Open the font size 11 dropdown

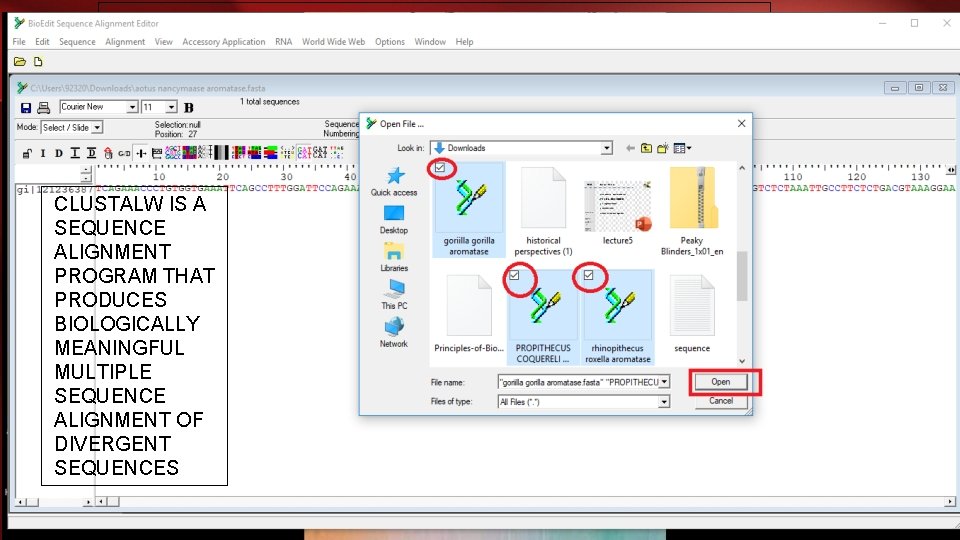pos(171,107)
